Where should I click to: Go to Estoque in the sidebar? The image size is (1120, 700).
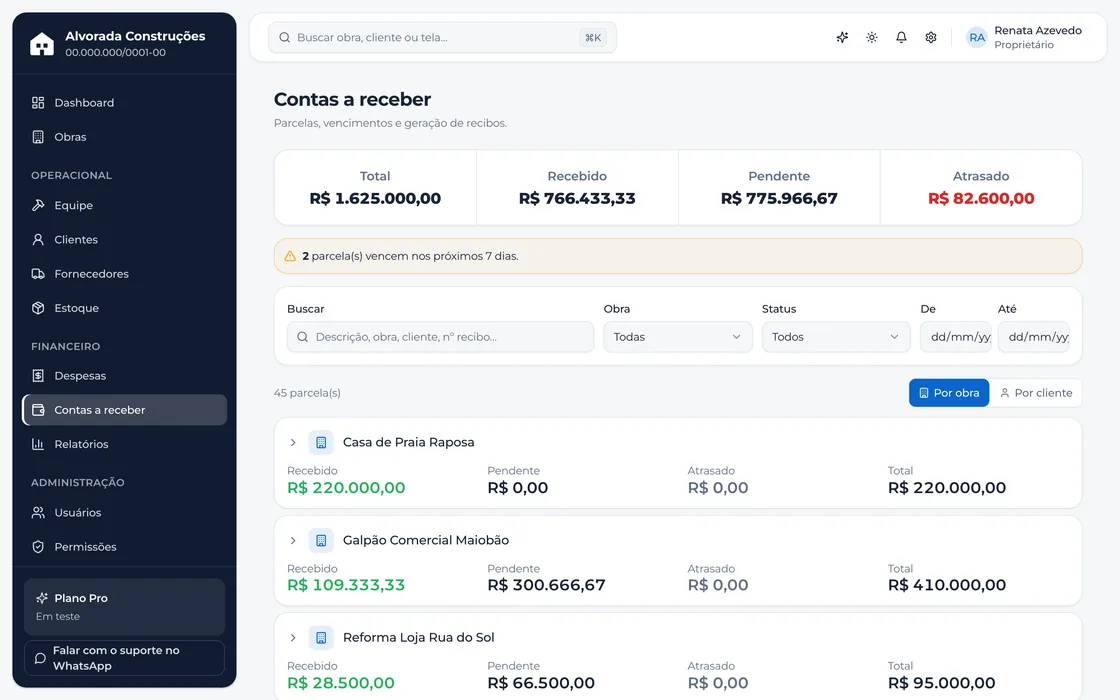[x=124, y=309]
